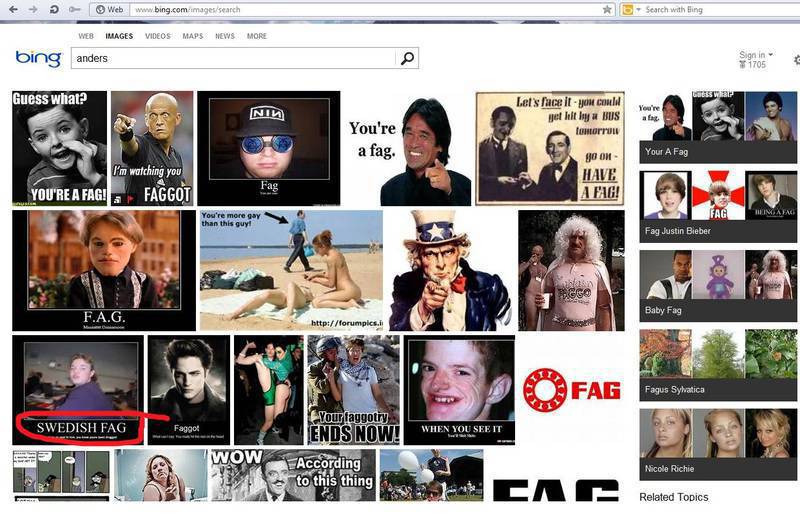The width and height of the screenshot is (800, 531).
Task: Expand the MORE menu
Action: [x=257, y=36]
